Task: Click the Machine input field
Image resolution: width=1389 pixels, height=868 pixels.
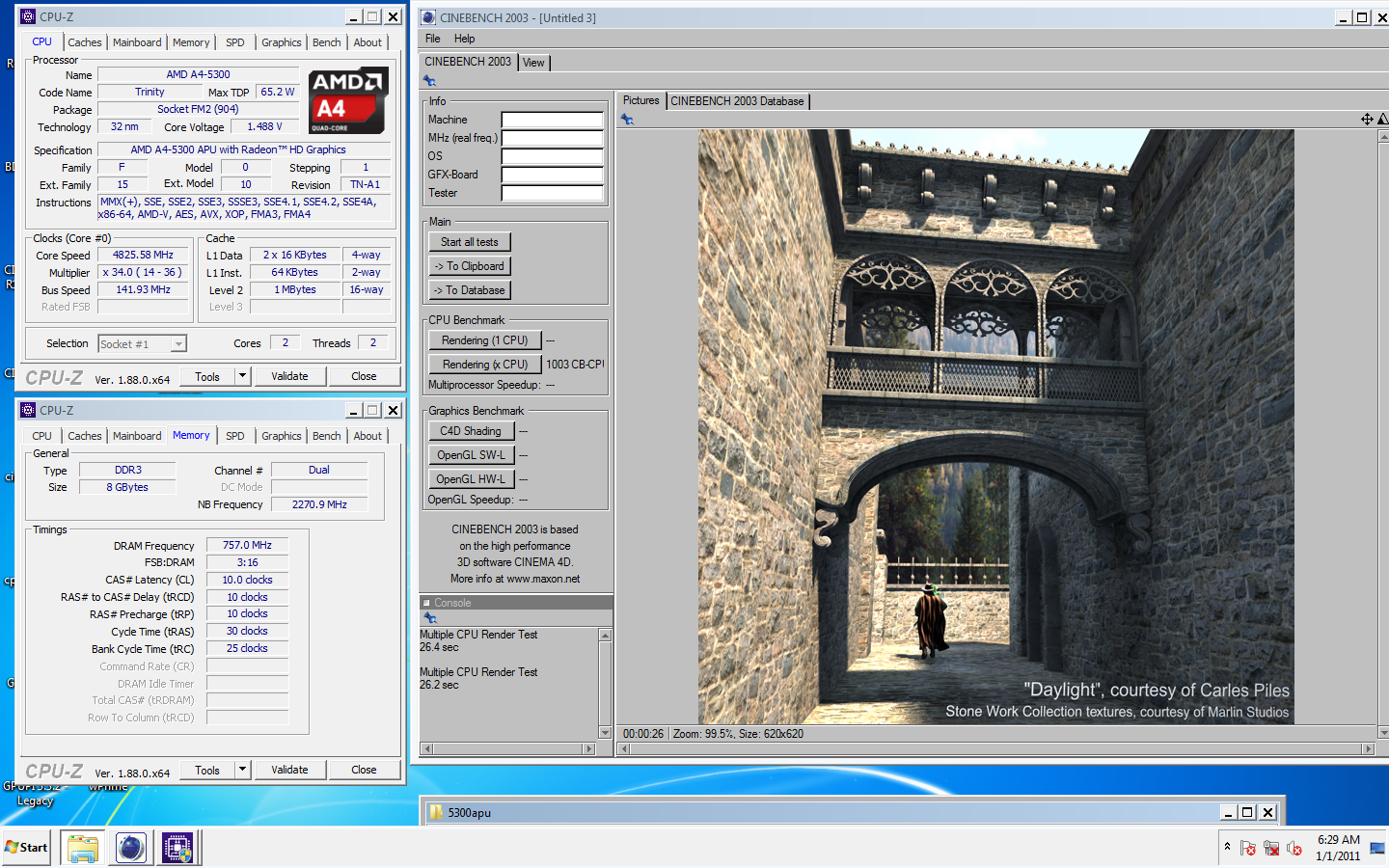Action: click(x=552, y=120)
